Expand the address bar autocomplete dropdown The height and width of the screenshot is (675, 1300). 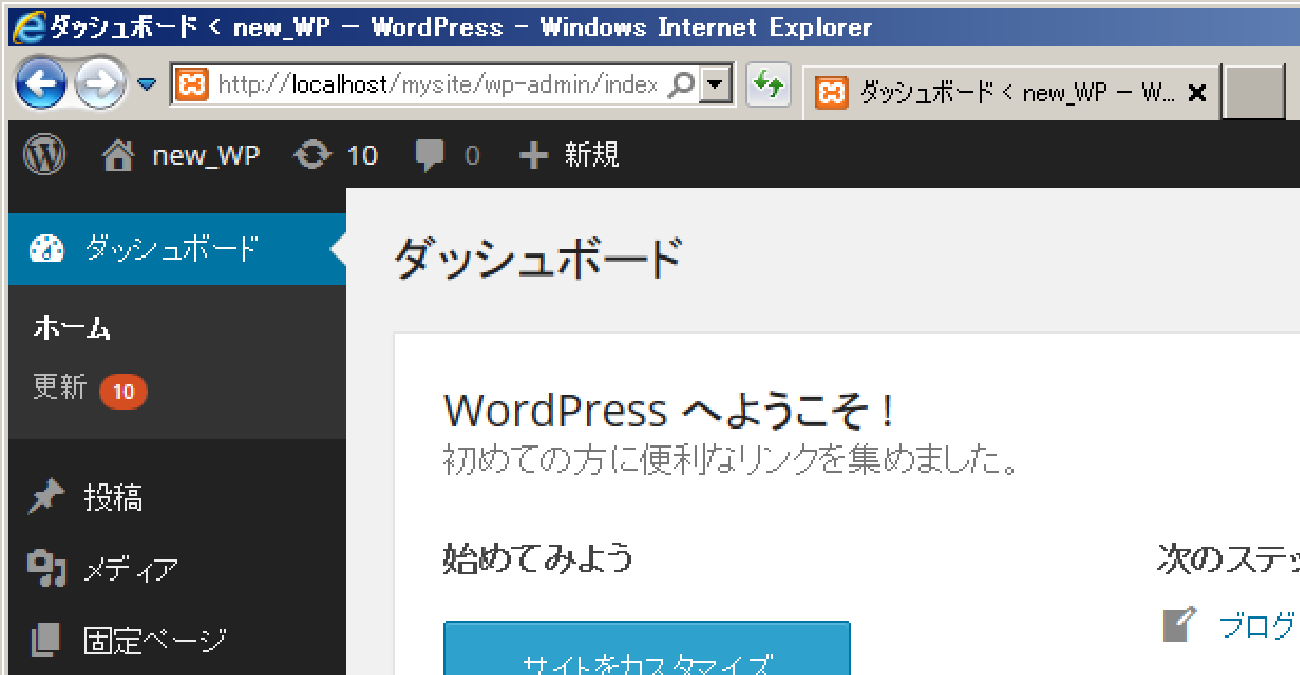point(715,85)
